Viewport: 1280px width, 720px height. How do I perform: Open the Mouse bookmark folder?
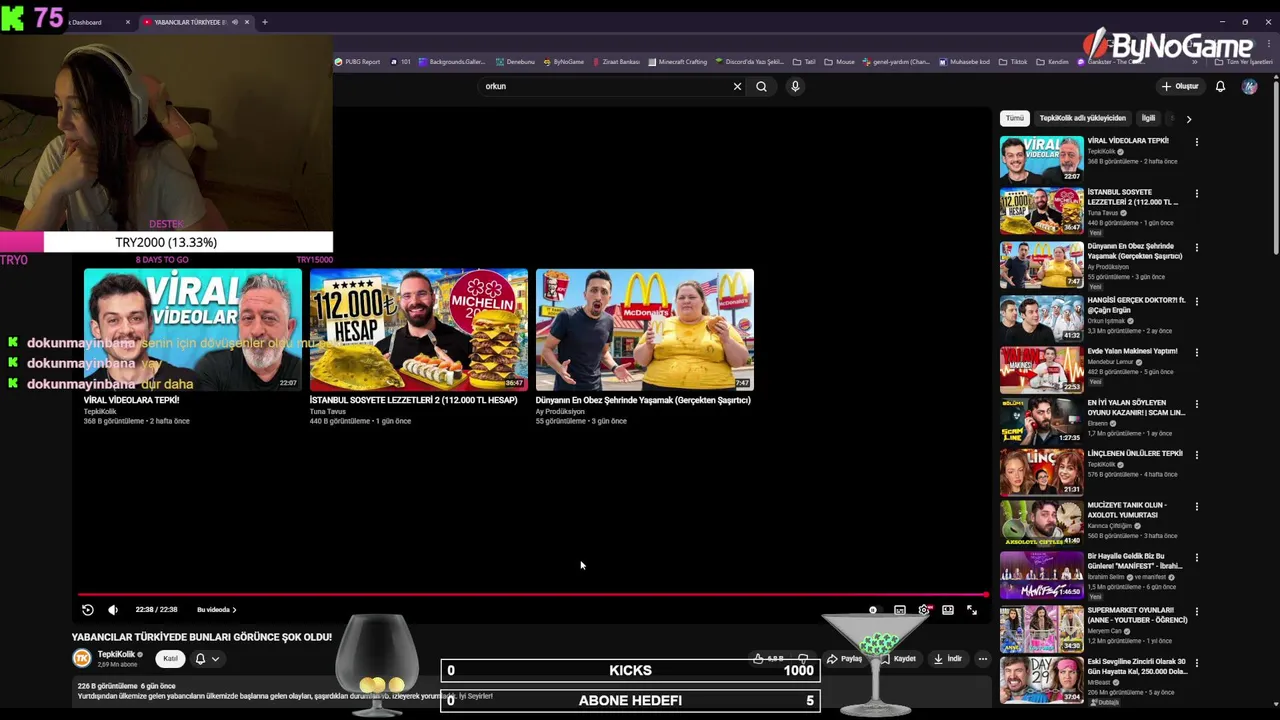tap(840, 62)
